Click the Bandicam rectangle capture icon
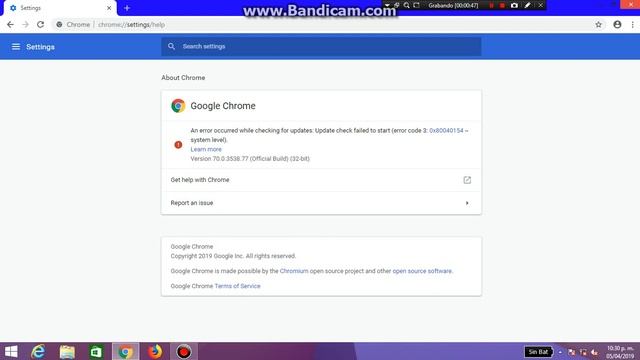The image size is (640, 360). [x=416, y=5]
